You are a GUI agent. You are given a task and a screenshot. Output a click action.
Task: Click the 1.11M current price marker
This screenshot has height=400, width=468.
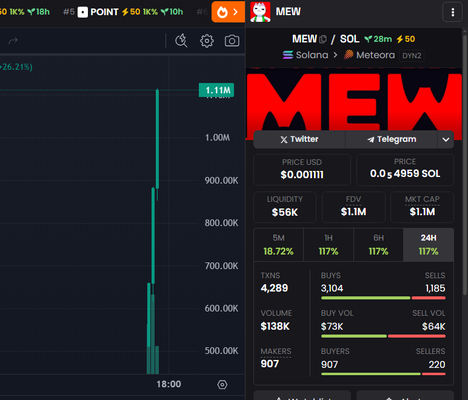click(x=216, y=90)
